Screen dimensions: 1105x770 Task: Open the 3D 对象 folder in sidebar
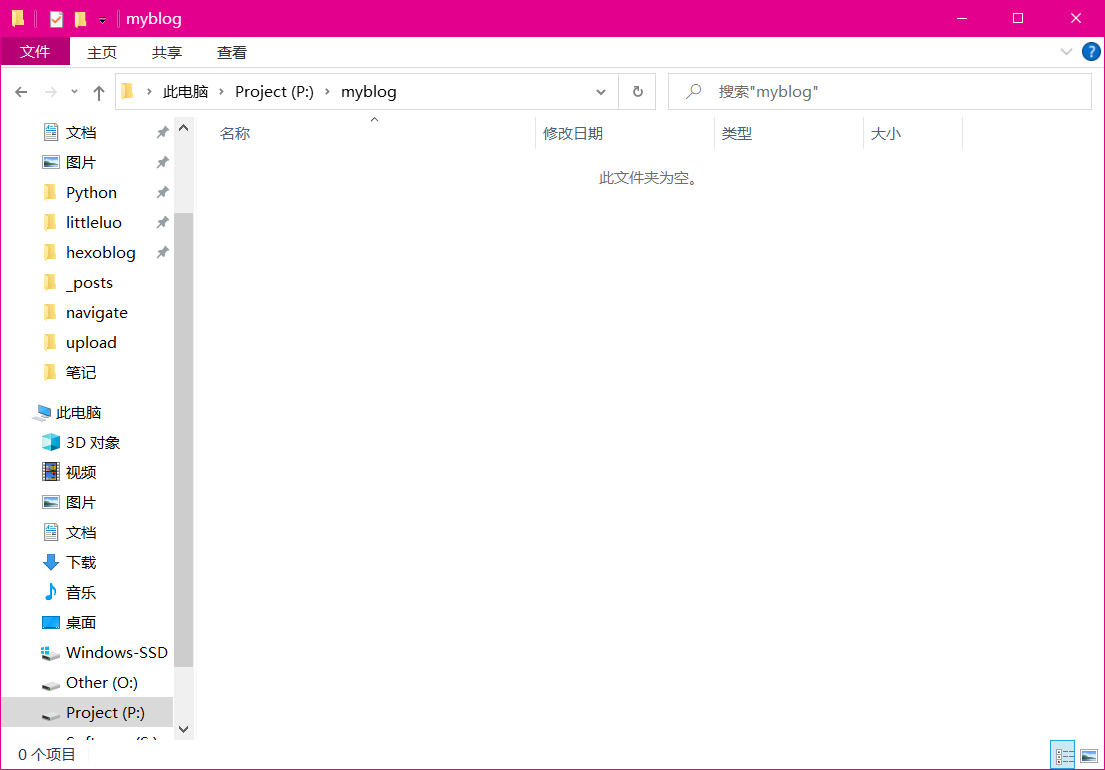[x=92, y=442]
